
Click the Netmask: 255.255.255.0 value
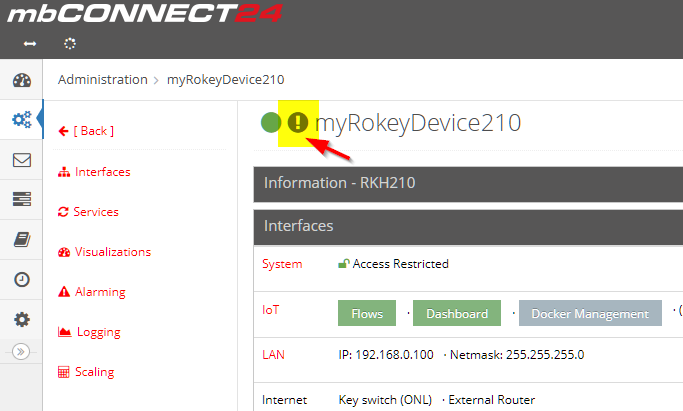(x=517, y=355)
